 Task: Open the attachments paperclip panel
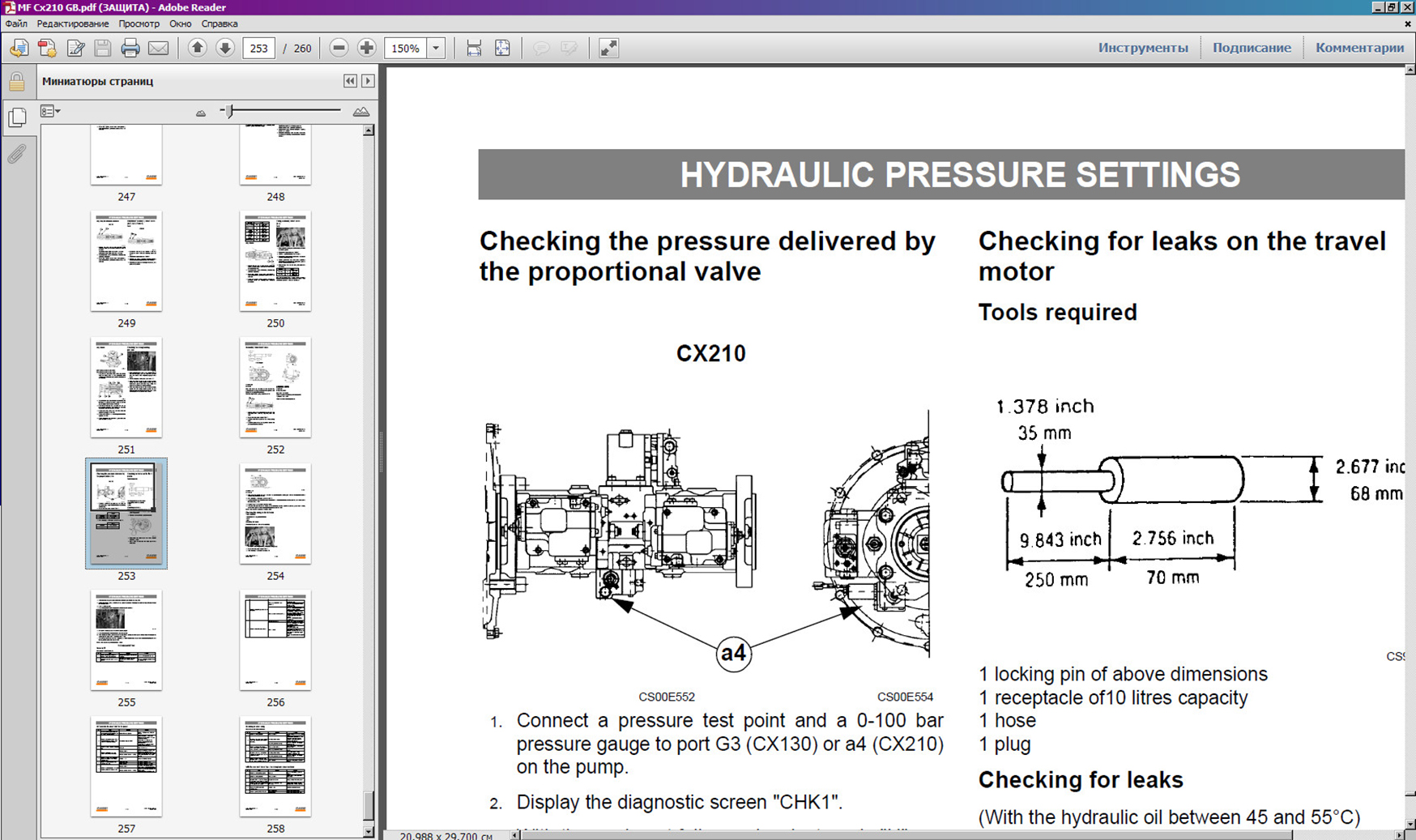click(x=17, y=154)
